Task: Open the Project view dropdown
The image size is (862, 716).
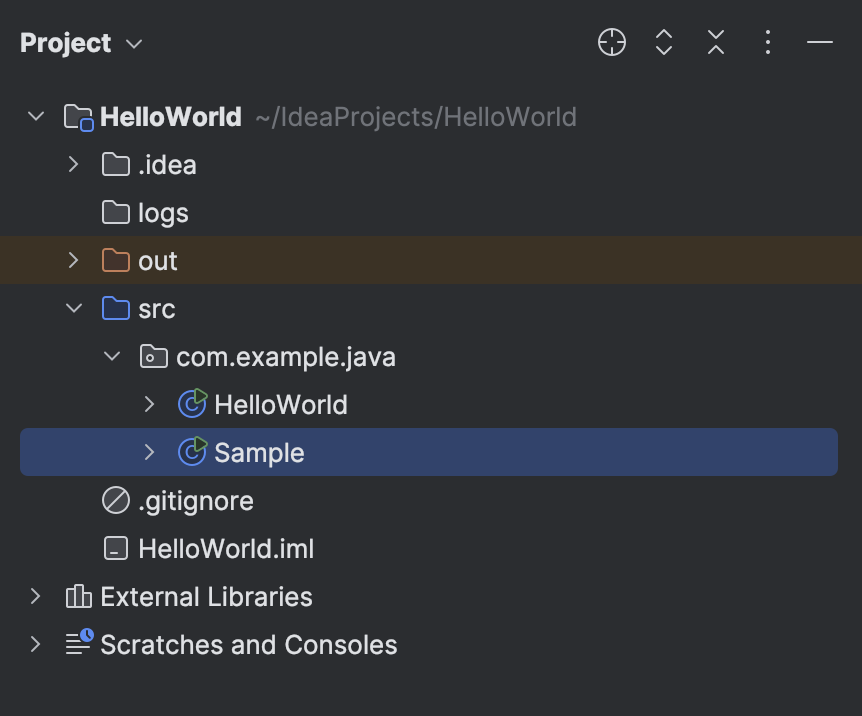Action: click(x=135, y=42)
